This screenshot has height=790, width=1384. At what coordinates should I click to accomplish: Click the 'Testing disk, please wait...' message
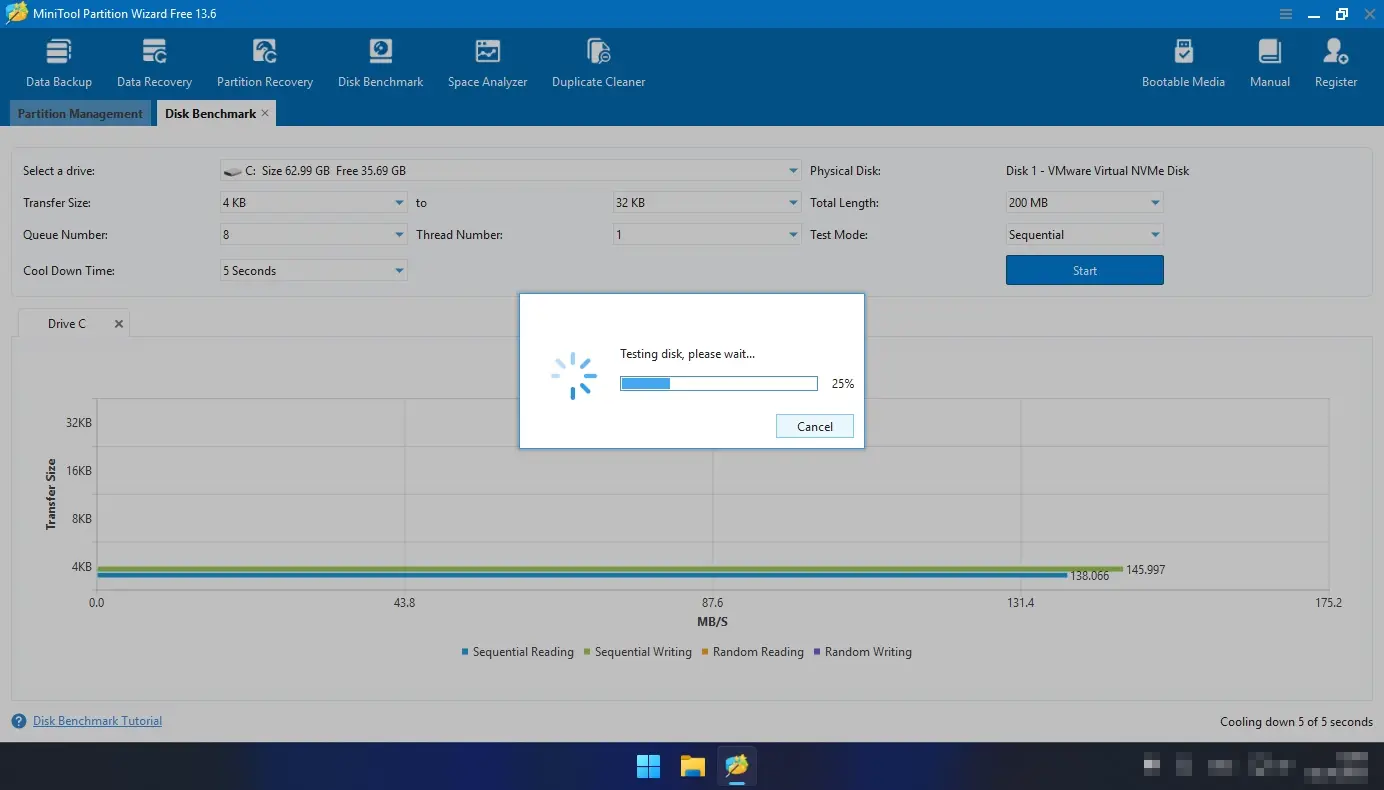pyautogui.click(x=688, y=354)
